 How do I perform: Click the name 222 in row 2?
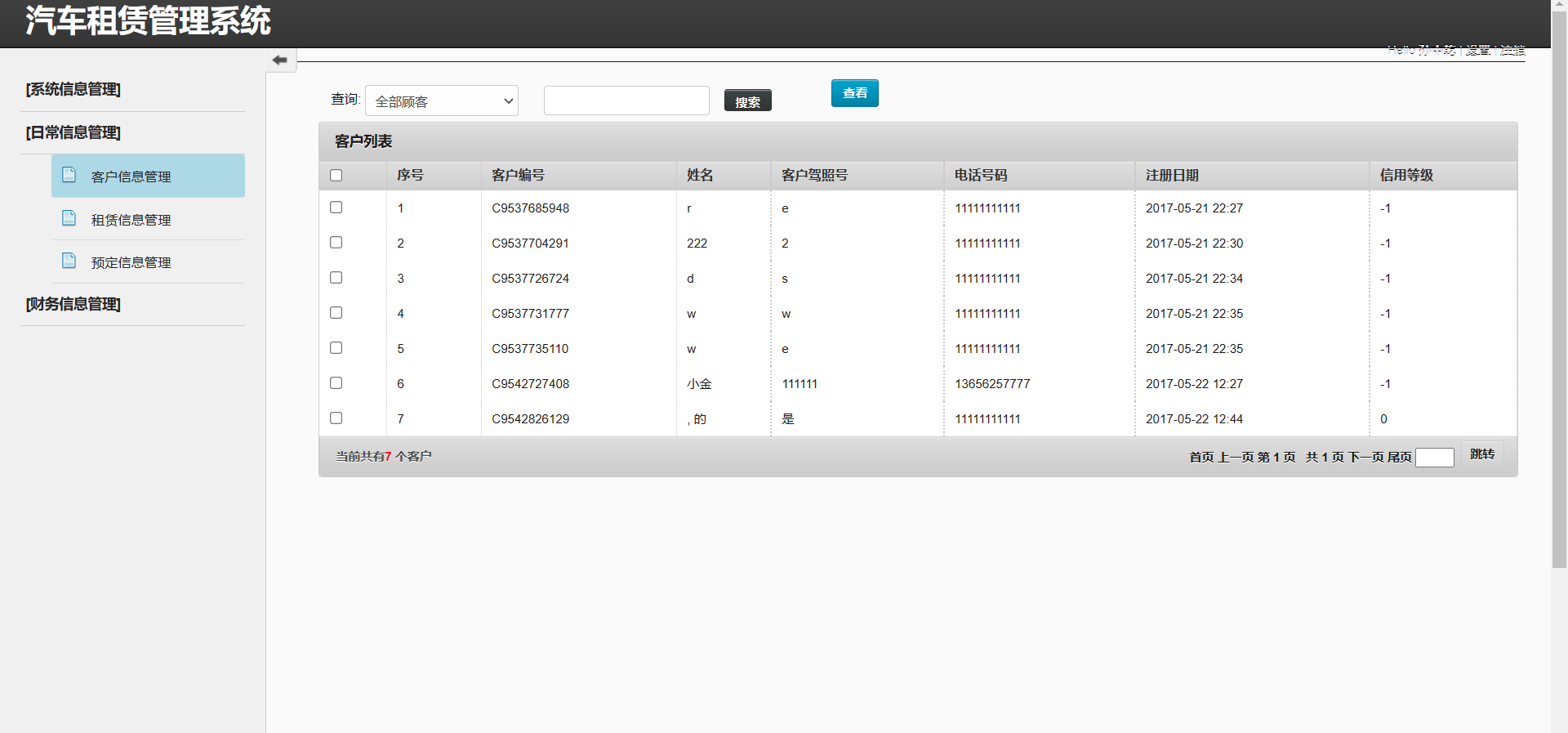tap(697, 244)
